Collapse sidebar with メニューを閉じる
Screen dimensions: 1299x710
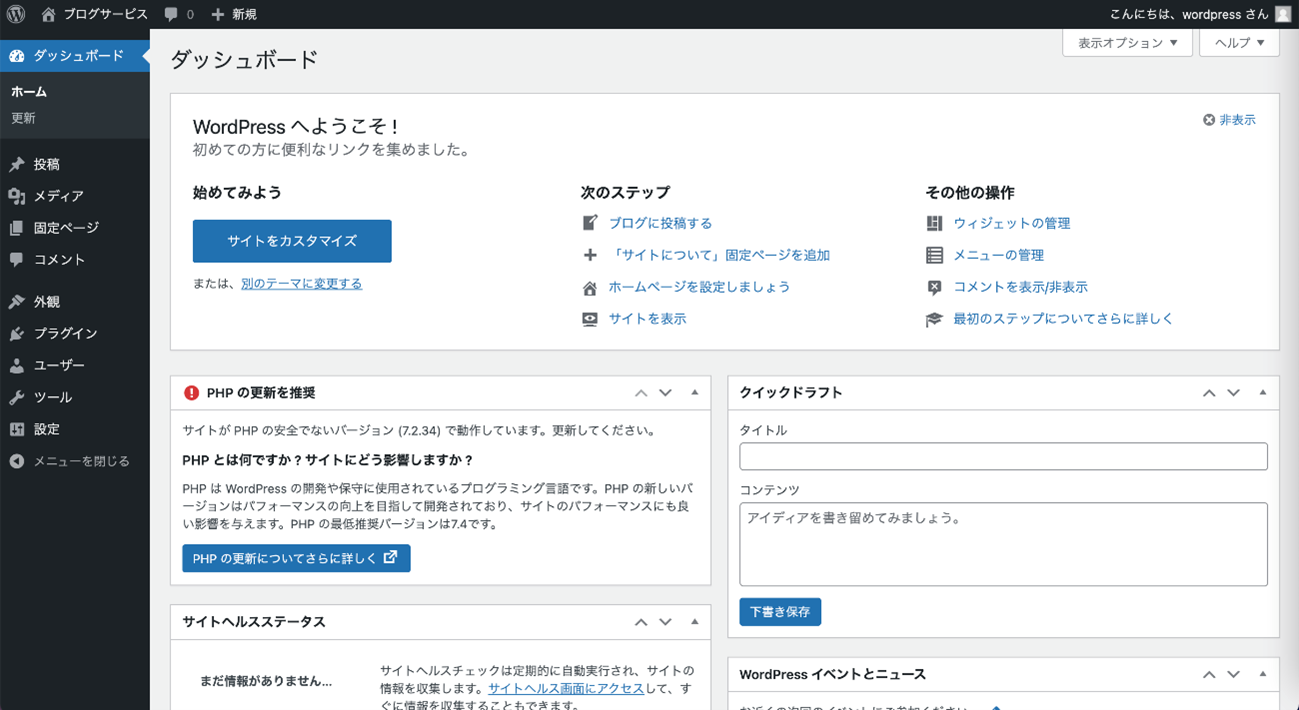(80, 461)
